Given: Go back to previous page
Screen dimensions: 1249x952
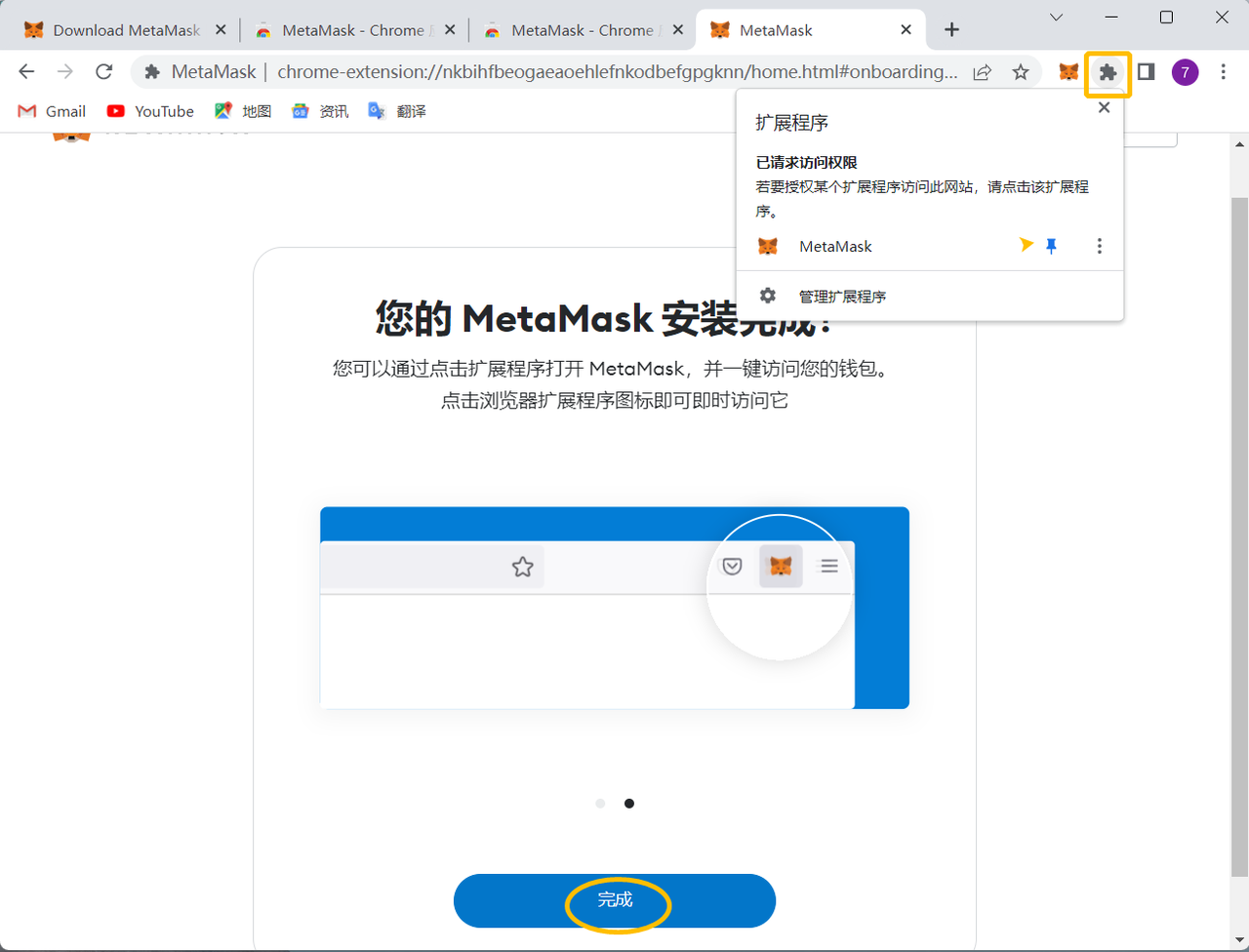Looking at the screenshot, I should point(26,71).
